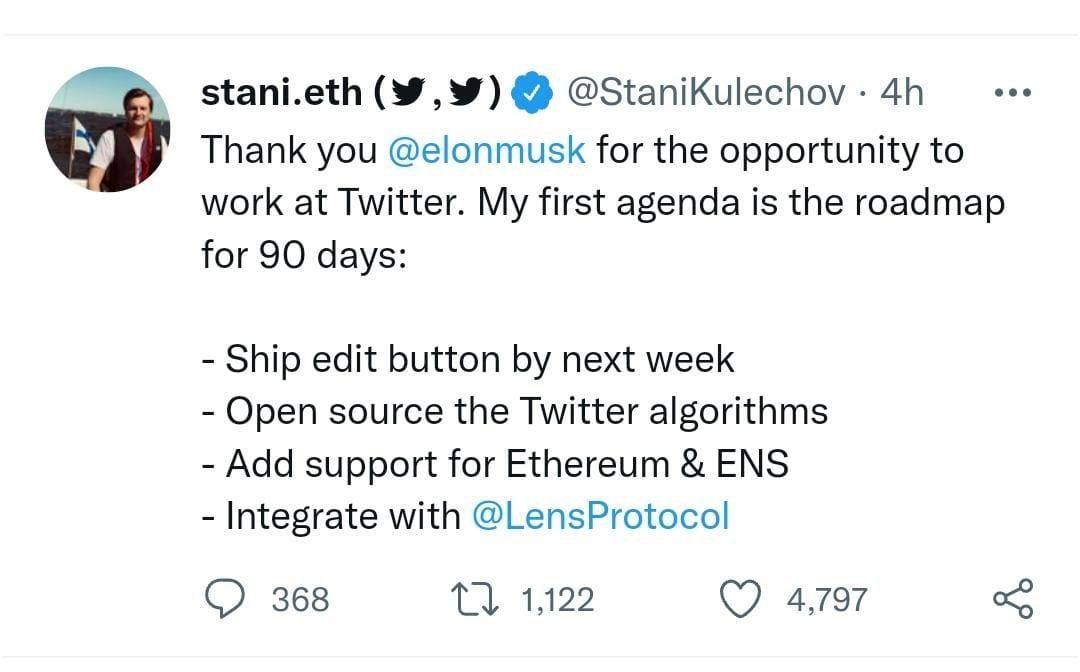The height and width of the screenshot is (672, 1080).
Task: Like the tweet with the heart icon
Action: pyautogui.click(x=741, y=598)
